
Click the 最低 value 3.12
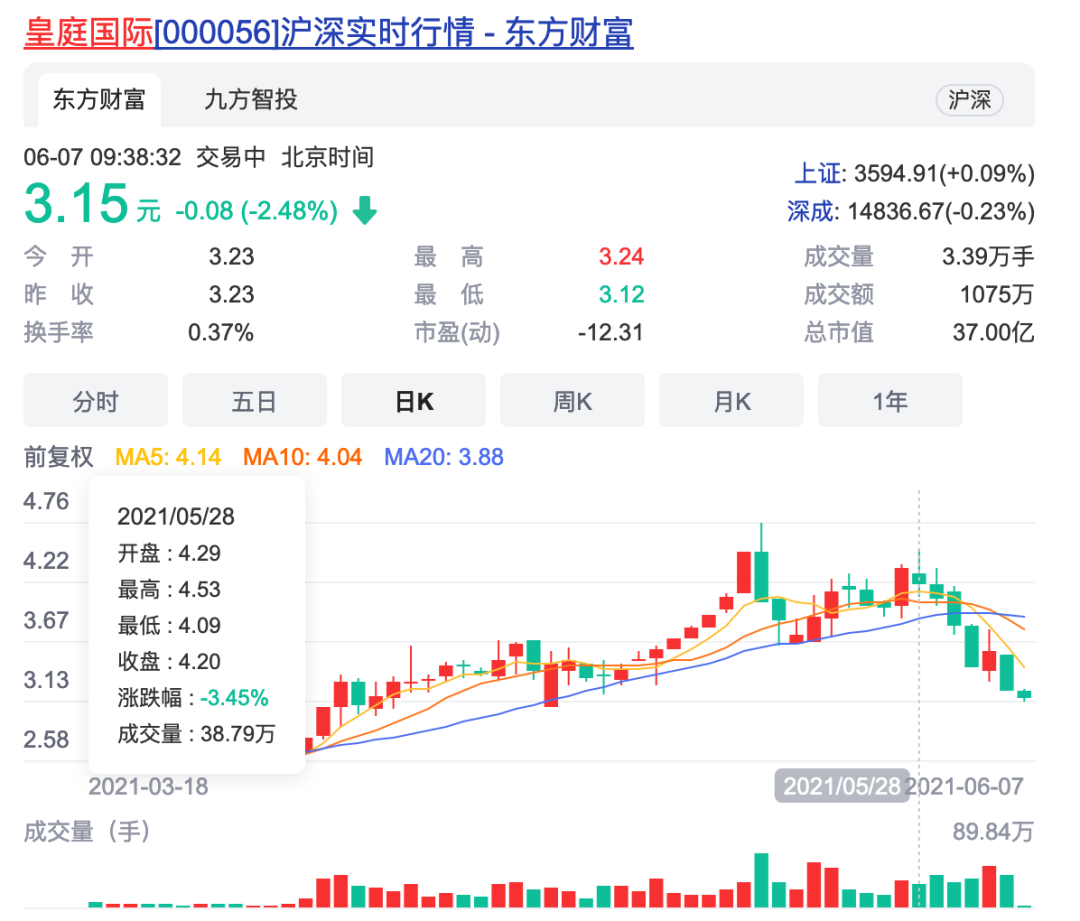(x=621, y=294)
